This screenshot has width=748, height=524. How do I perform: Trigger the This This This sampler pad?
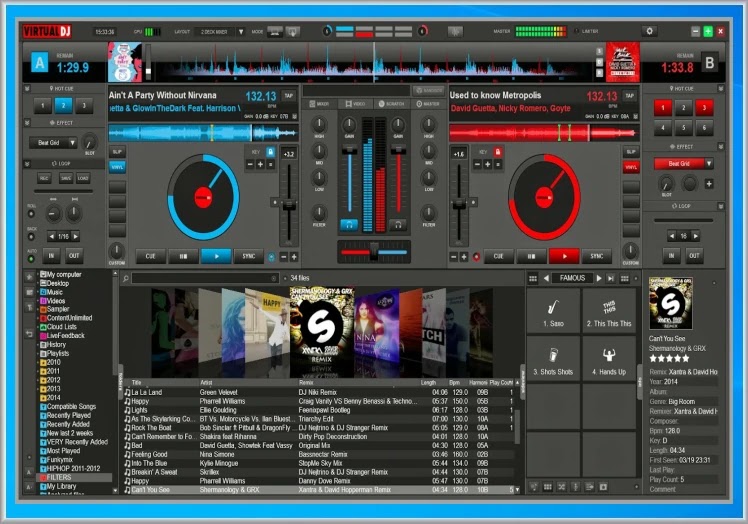tap(609, 310)
